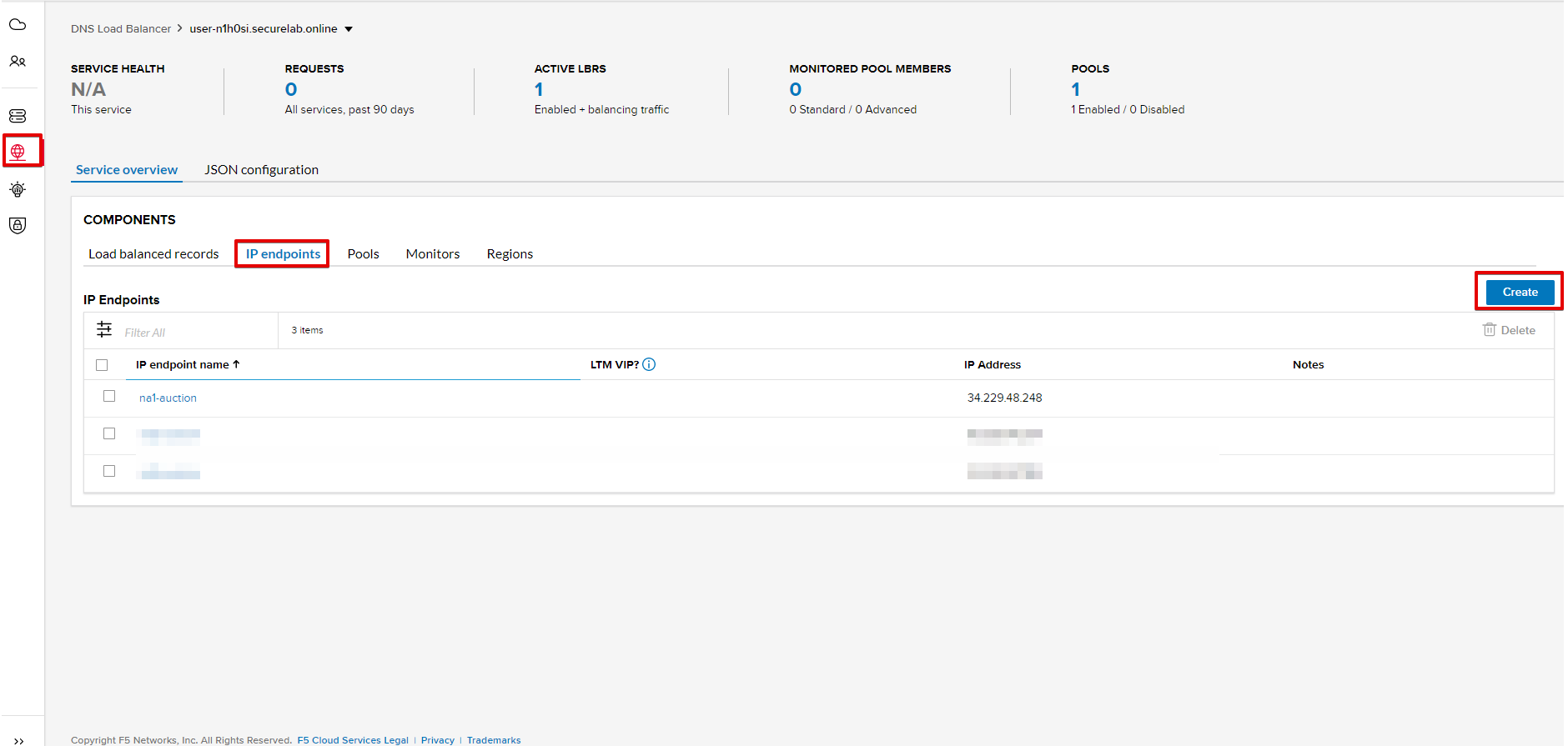The height and width of the screenshot is (746, 1568).
Task: Open the Trademarks footer link
Action: 494,740
